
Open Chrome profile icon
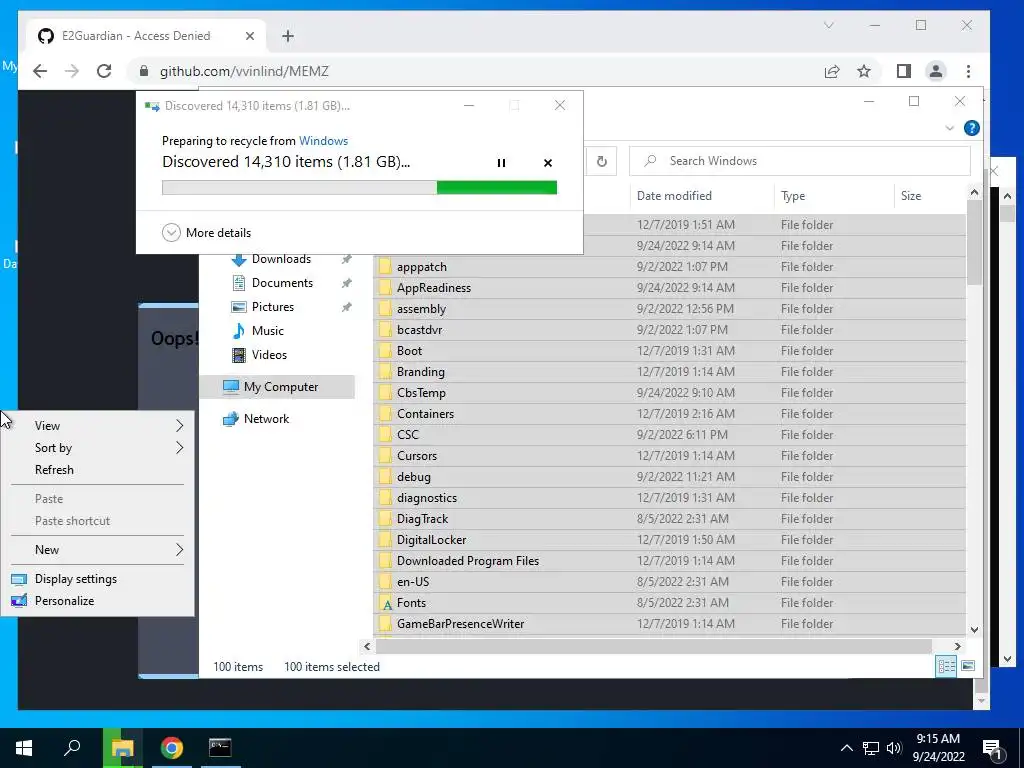pyautogui.click(x=935, y=71)
